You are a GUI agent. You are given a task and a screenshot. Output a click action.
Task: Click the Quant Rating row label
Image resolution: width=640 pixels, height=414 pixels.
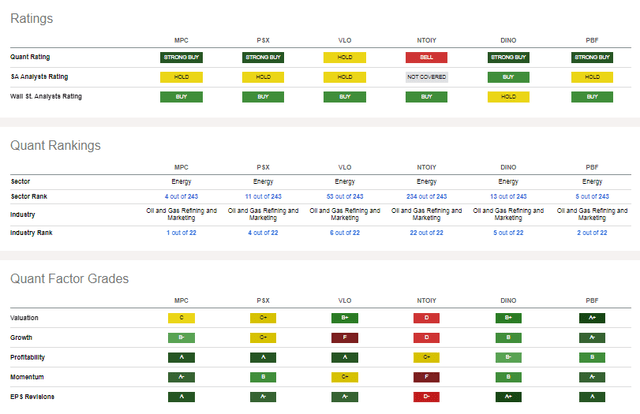30,57
